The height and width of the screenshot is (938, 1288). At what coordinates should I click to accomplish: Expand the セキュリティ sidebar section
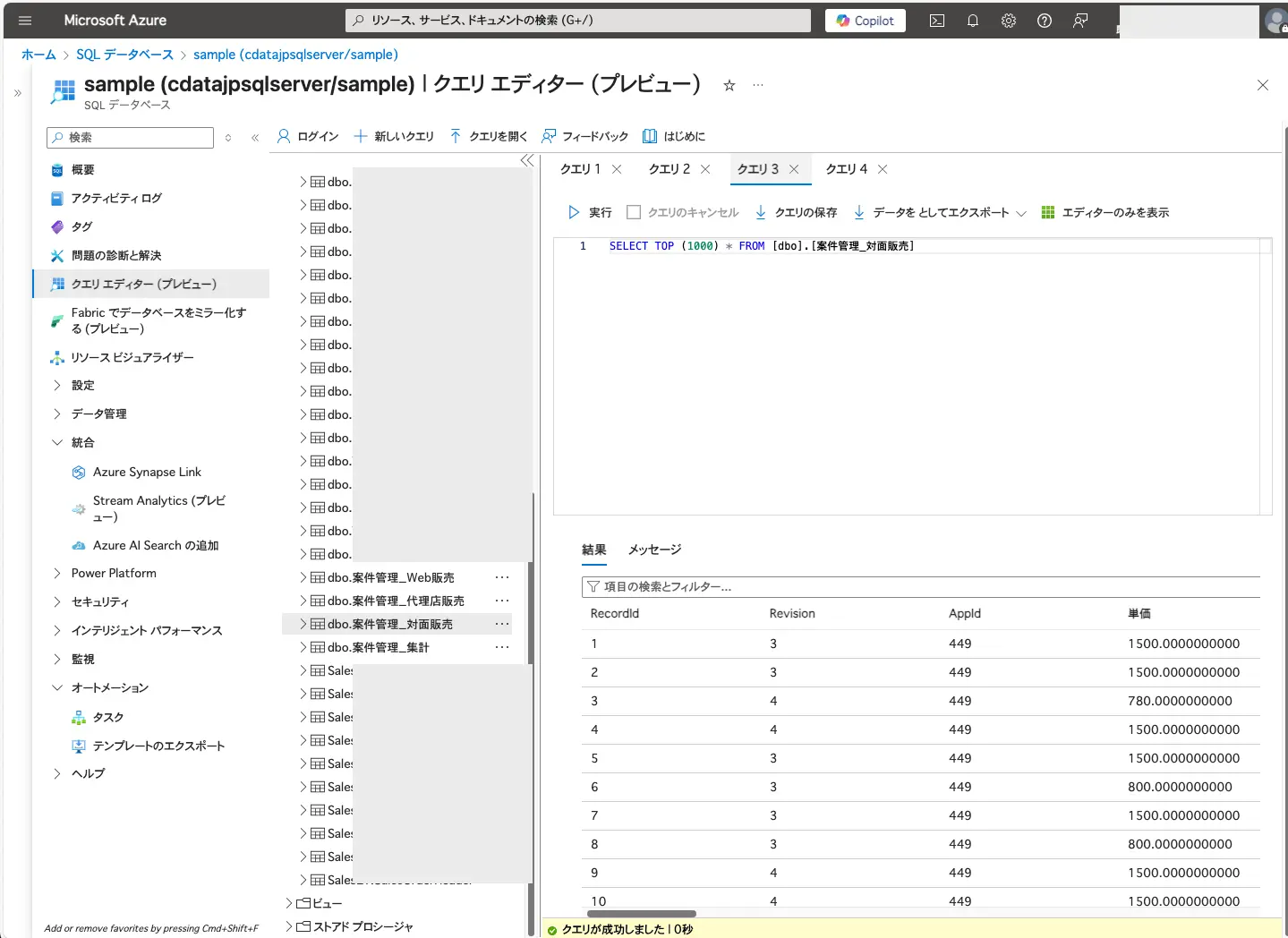57,601
